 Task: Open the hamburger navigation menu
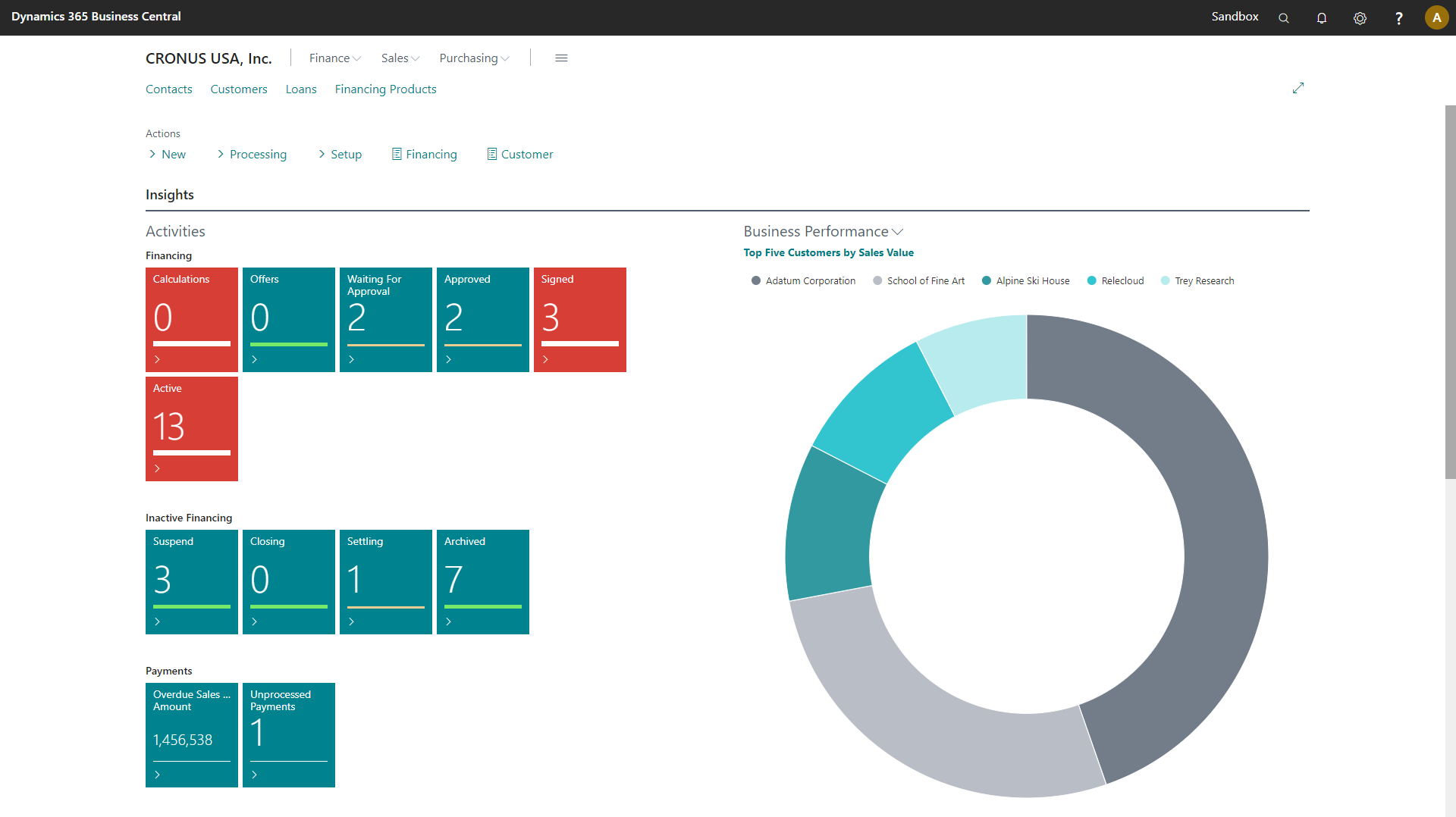[561, 58]
